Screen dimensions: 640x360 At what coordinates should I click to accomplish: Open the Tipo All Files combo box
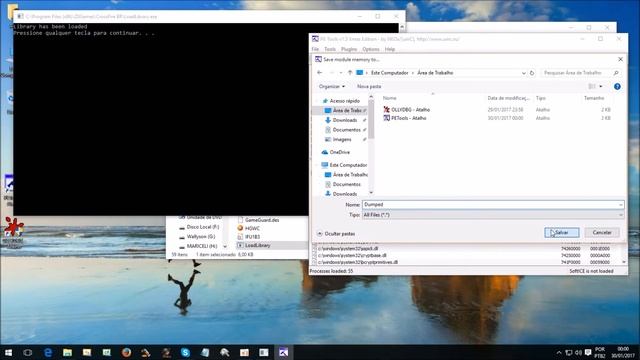pyautogui.click(x=493, y=215)
